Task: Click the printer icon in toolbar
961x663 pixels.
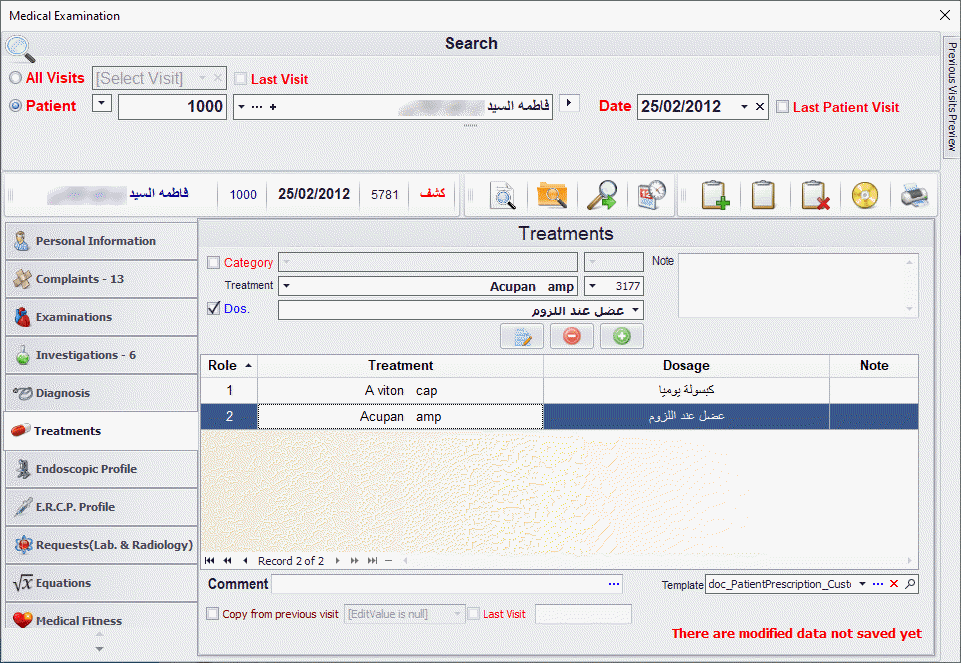Action: [914, 195]
